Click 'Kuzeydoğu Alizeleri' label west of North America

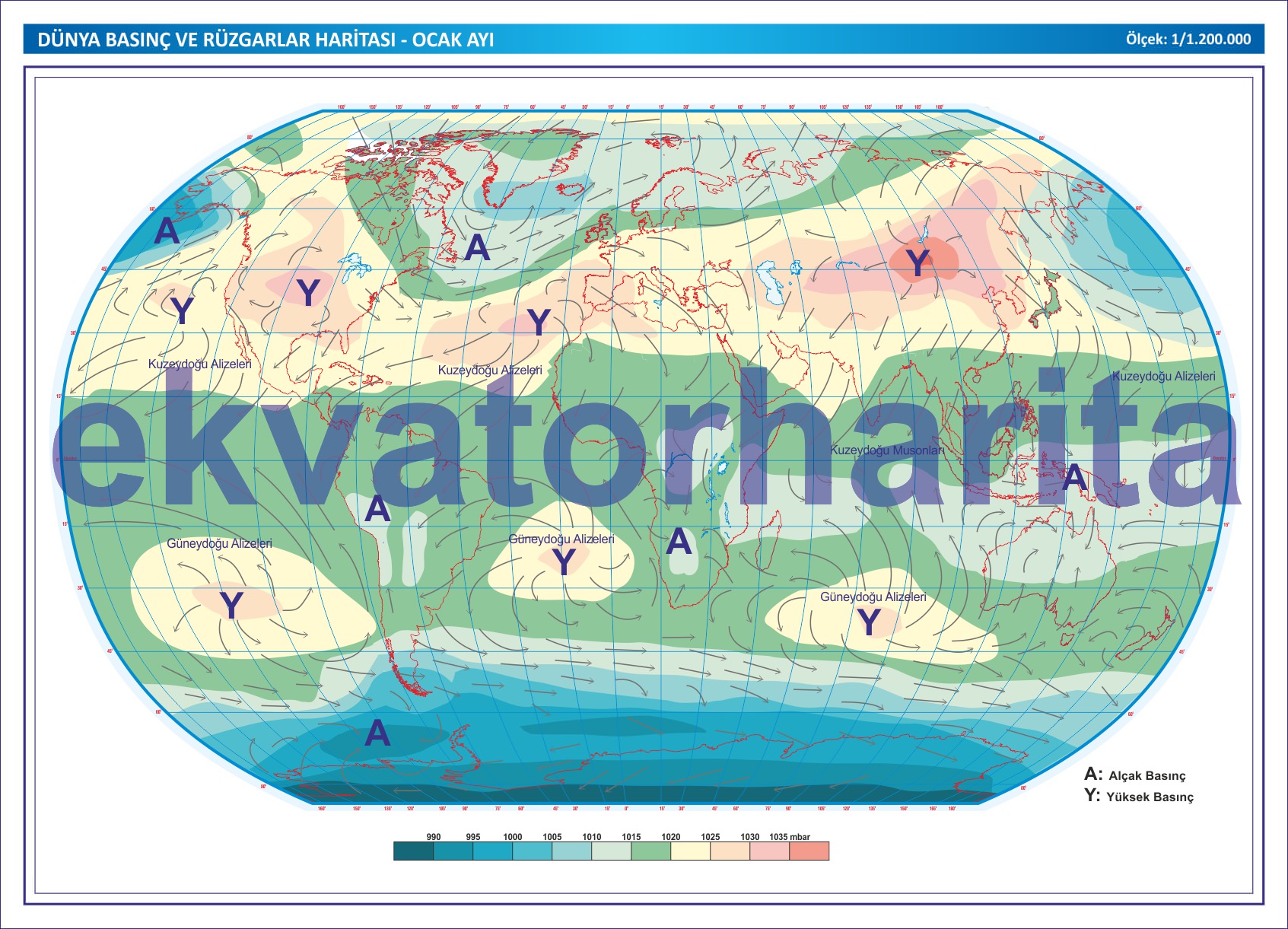(x=199, y=364)
